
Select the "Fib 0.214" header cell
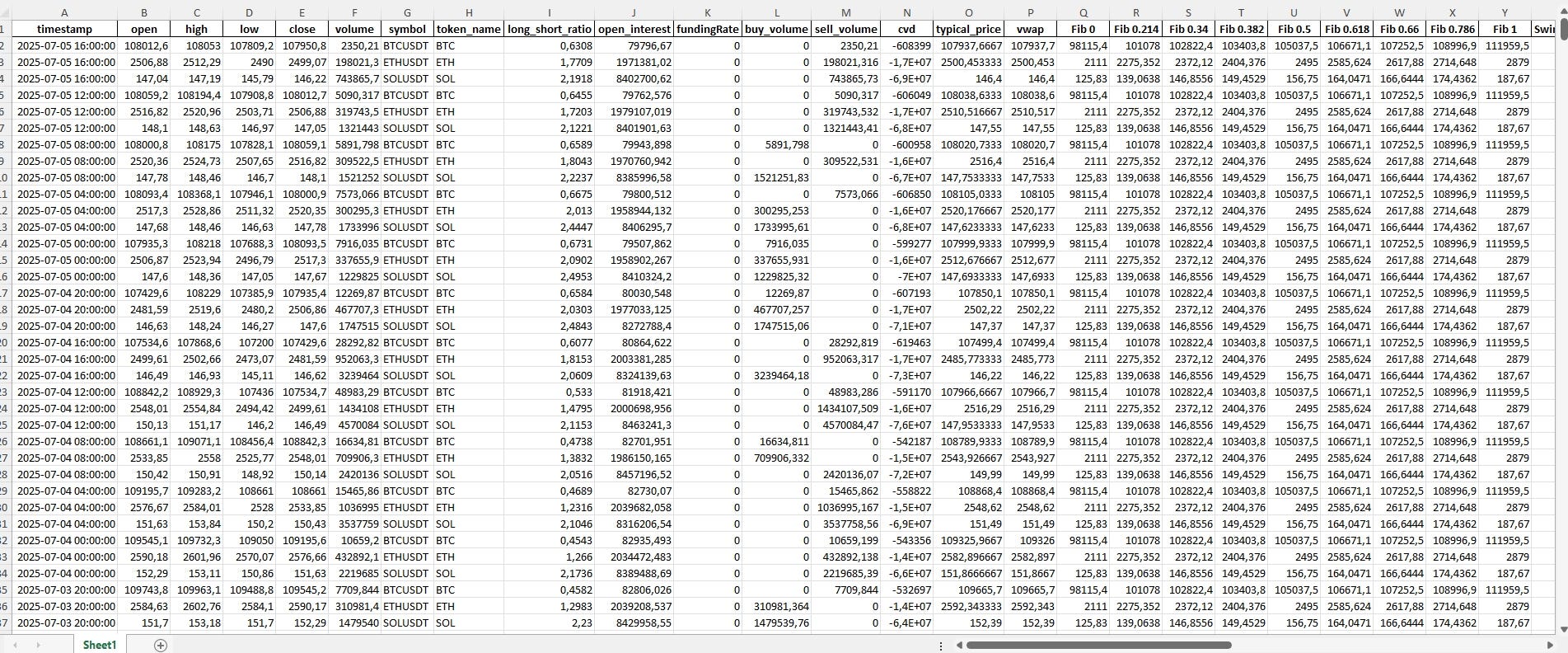point(1136,29)
